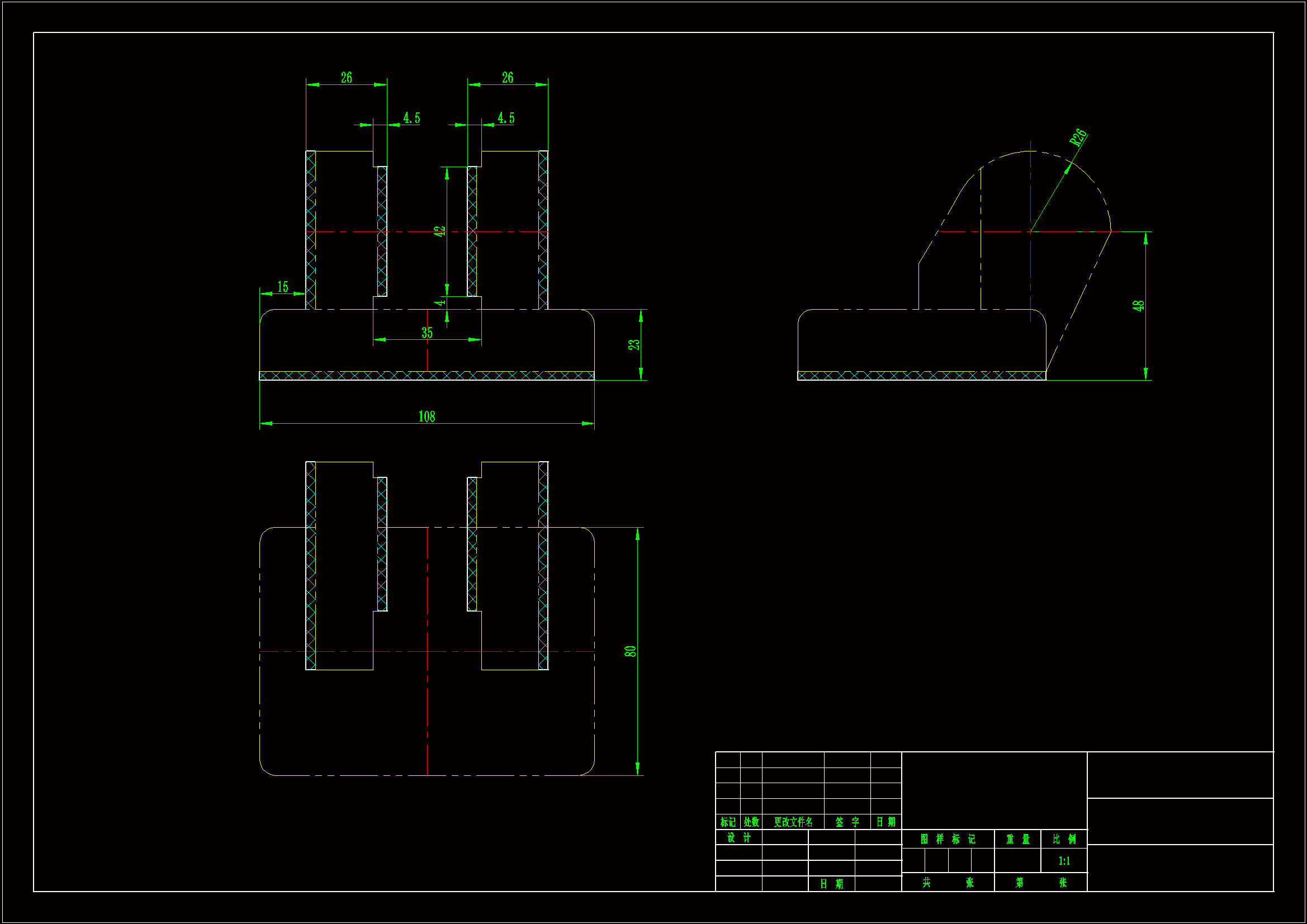Viewport: 1307px width, 924px height.
Task: Select the left 4.5 dimension text
Action: click(411, 118)
